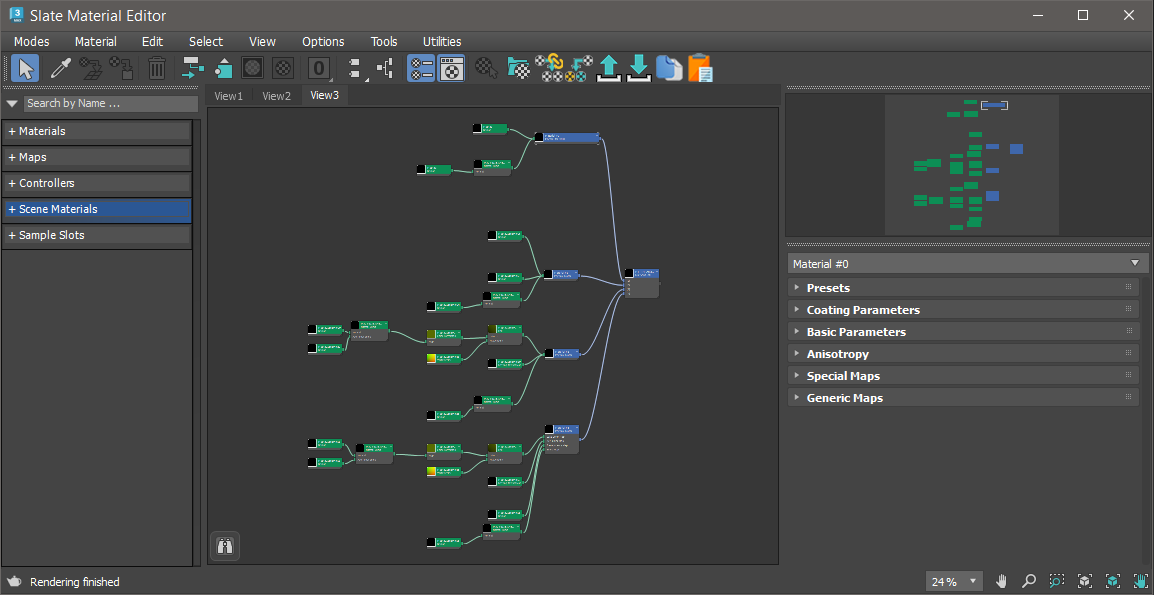Open the Utilities menu

(x=442, y=41)
